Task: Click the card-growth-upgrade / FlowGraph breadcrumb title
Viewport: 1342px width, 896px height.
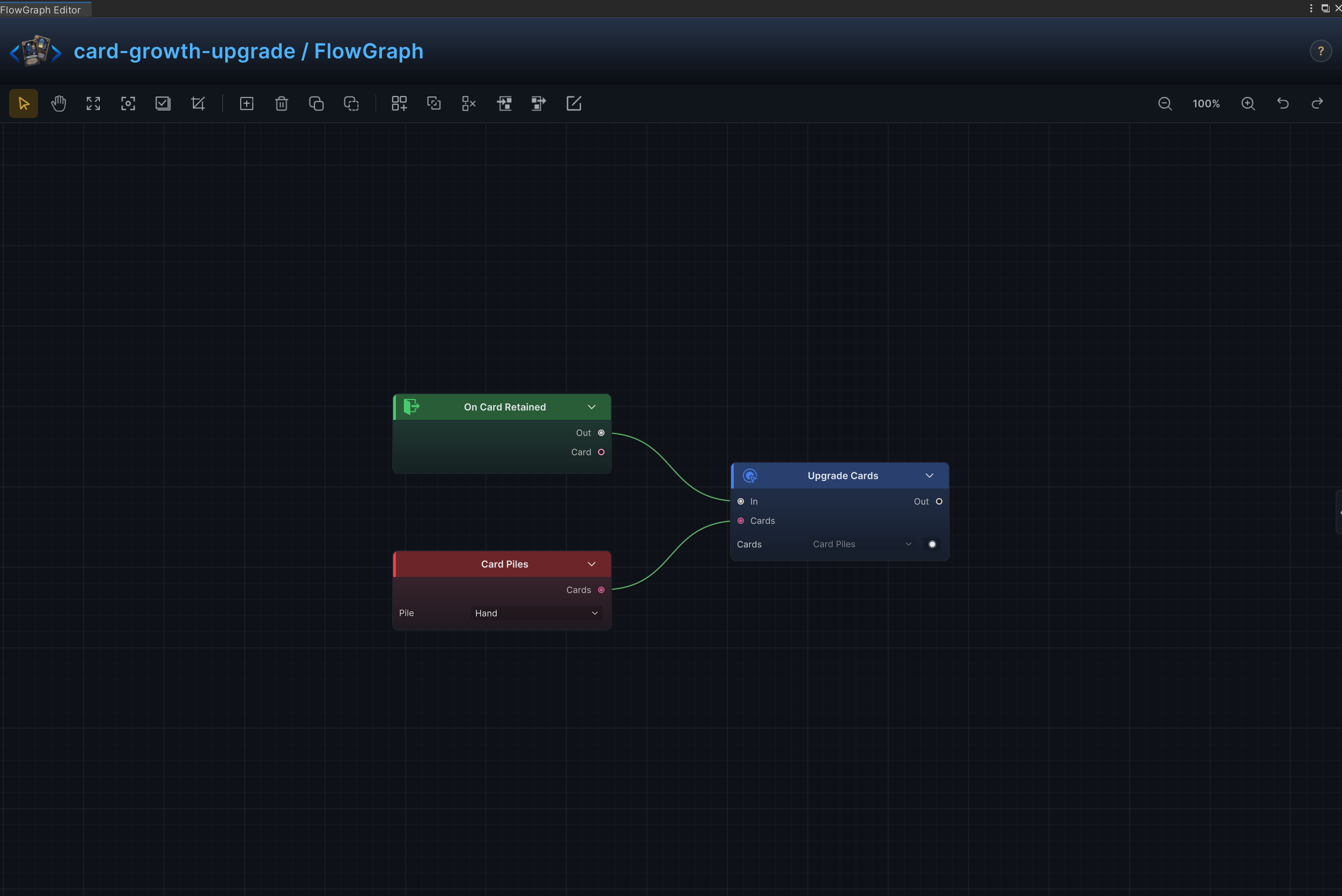Action: tap(249, 51)
